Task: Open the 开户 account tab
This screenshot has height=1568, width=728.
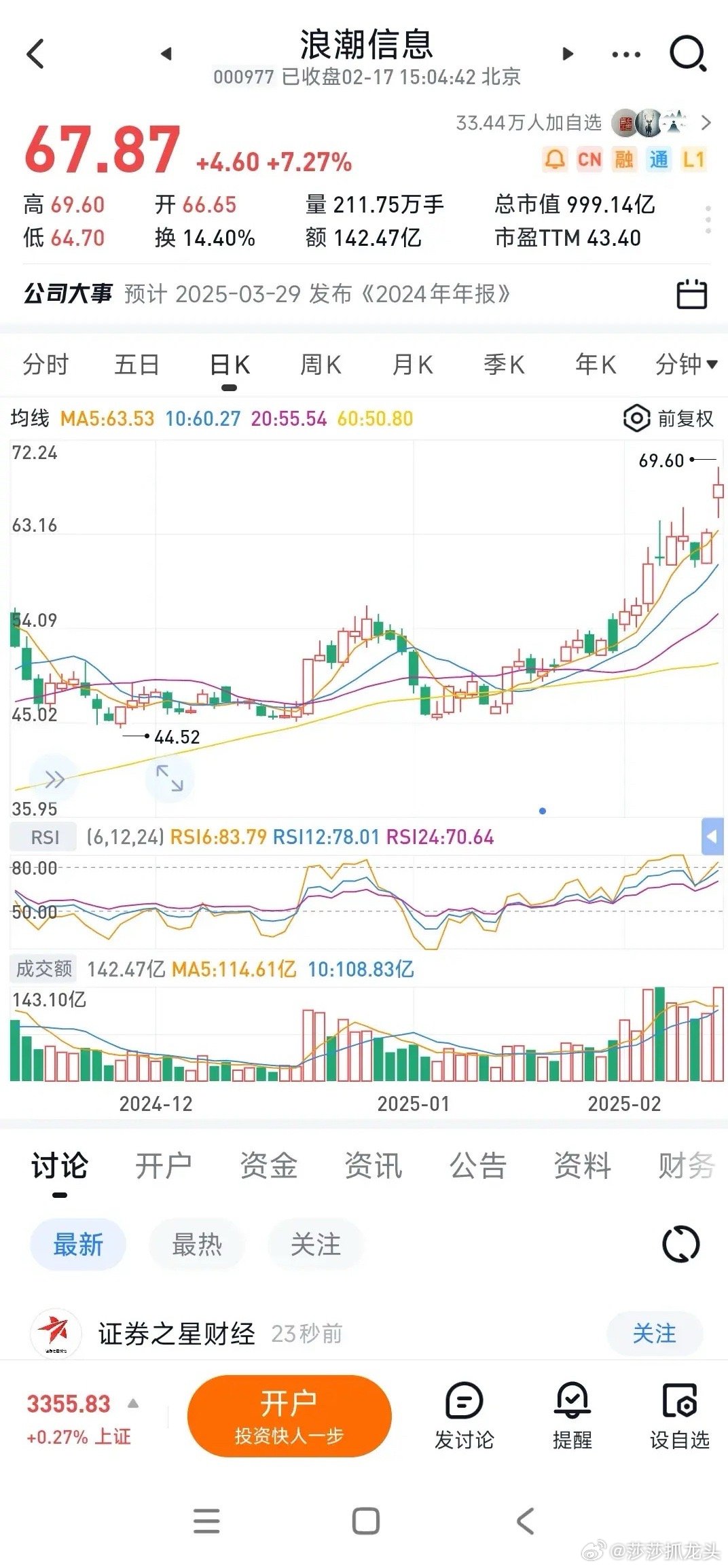Action: [164, 1166]
